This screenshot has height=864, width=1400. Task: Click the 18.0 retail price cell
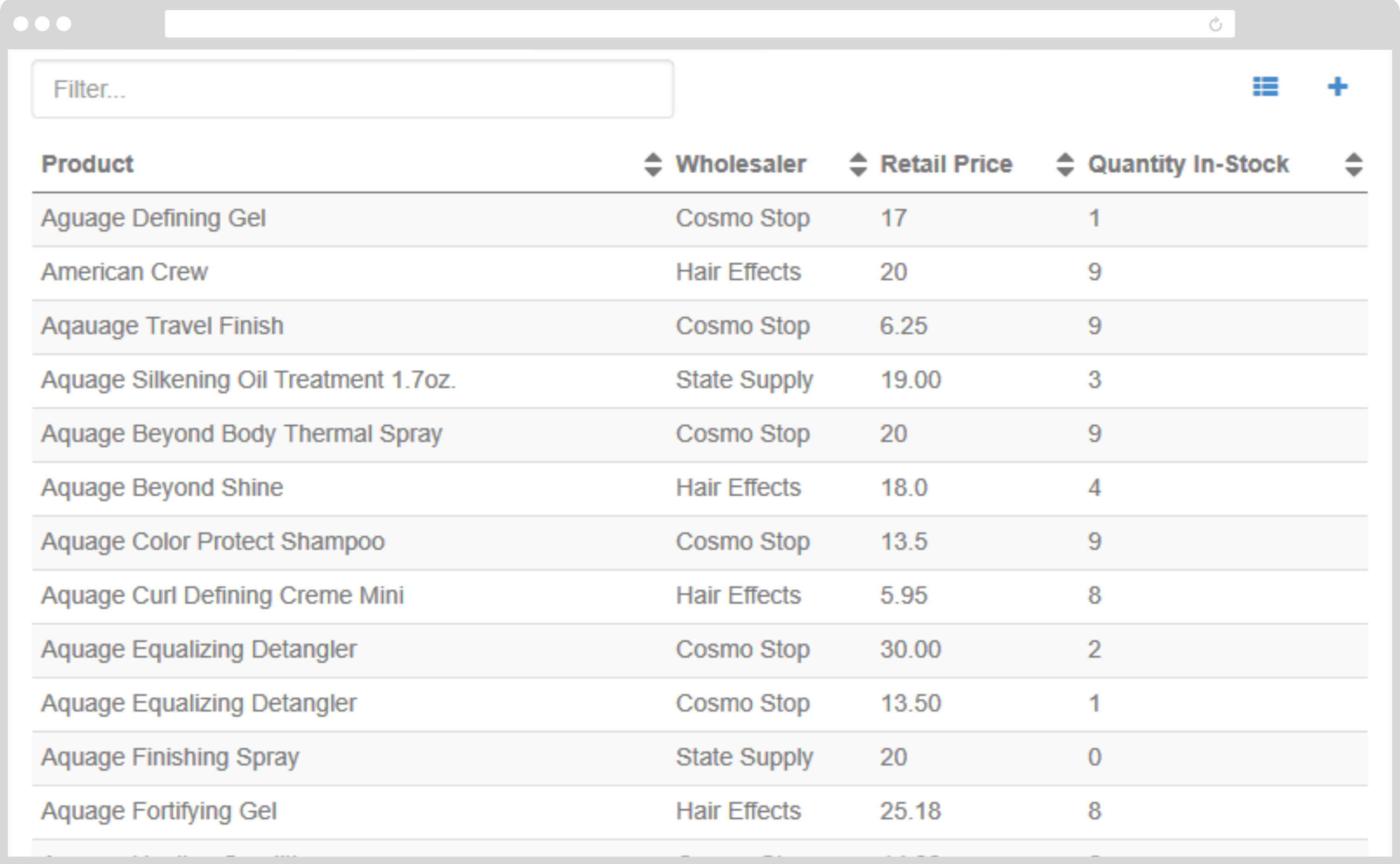coord(903,488)
